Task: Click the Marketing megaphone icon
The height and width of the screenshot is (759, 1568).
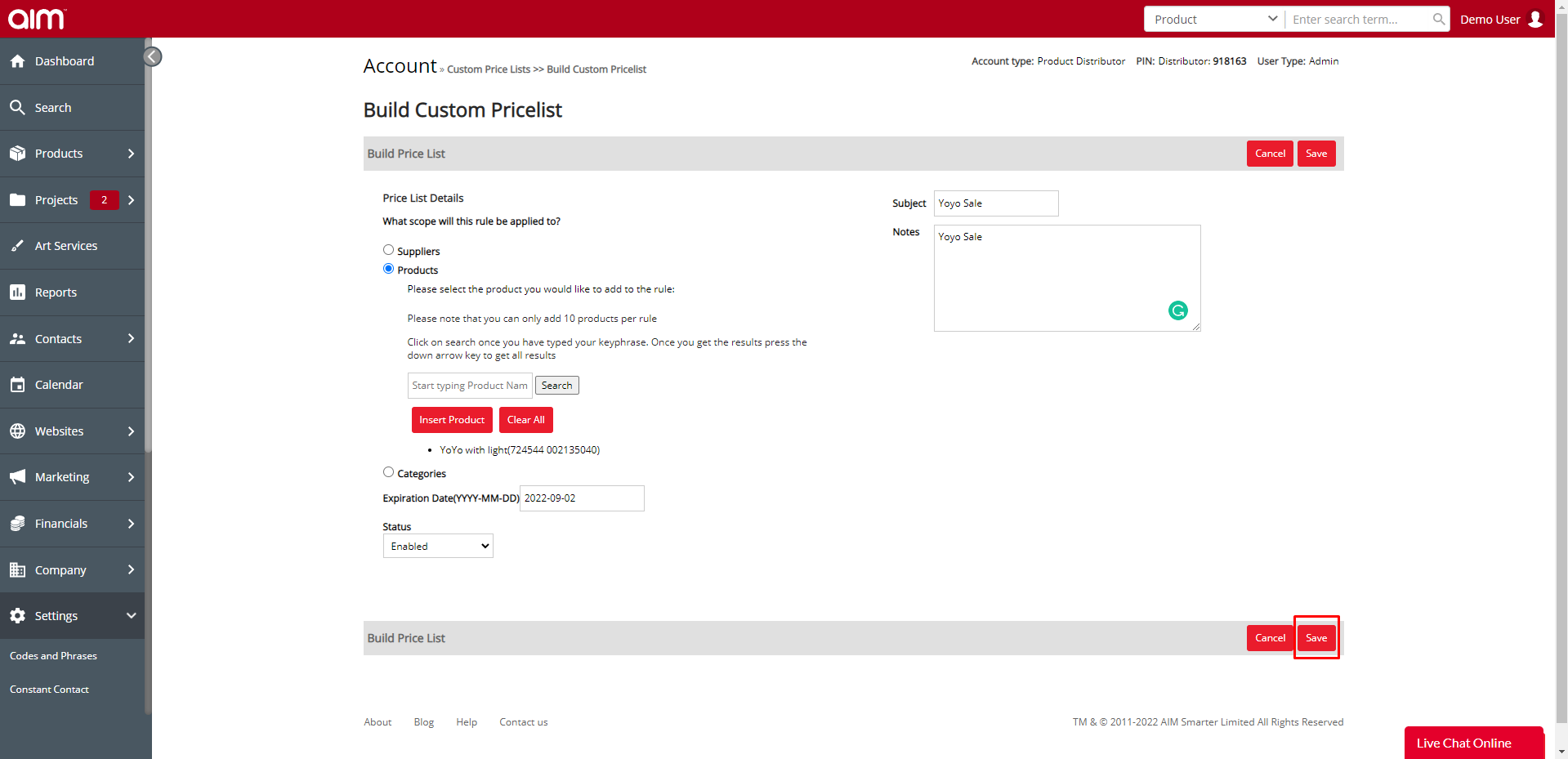Action: coord(17,477)
